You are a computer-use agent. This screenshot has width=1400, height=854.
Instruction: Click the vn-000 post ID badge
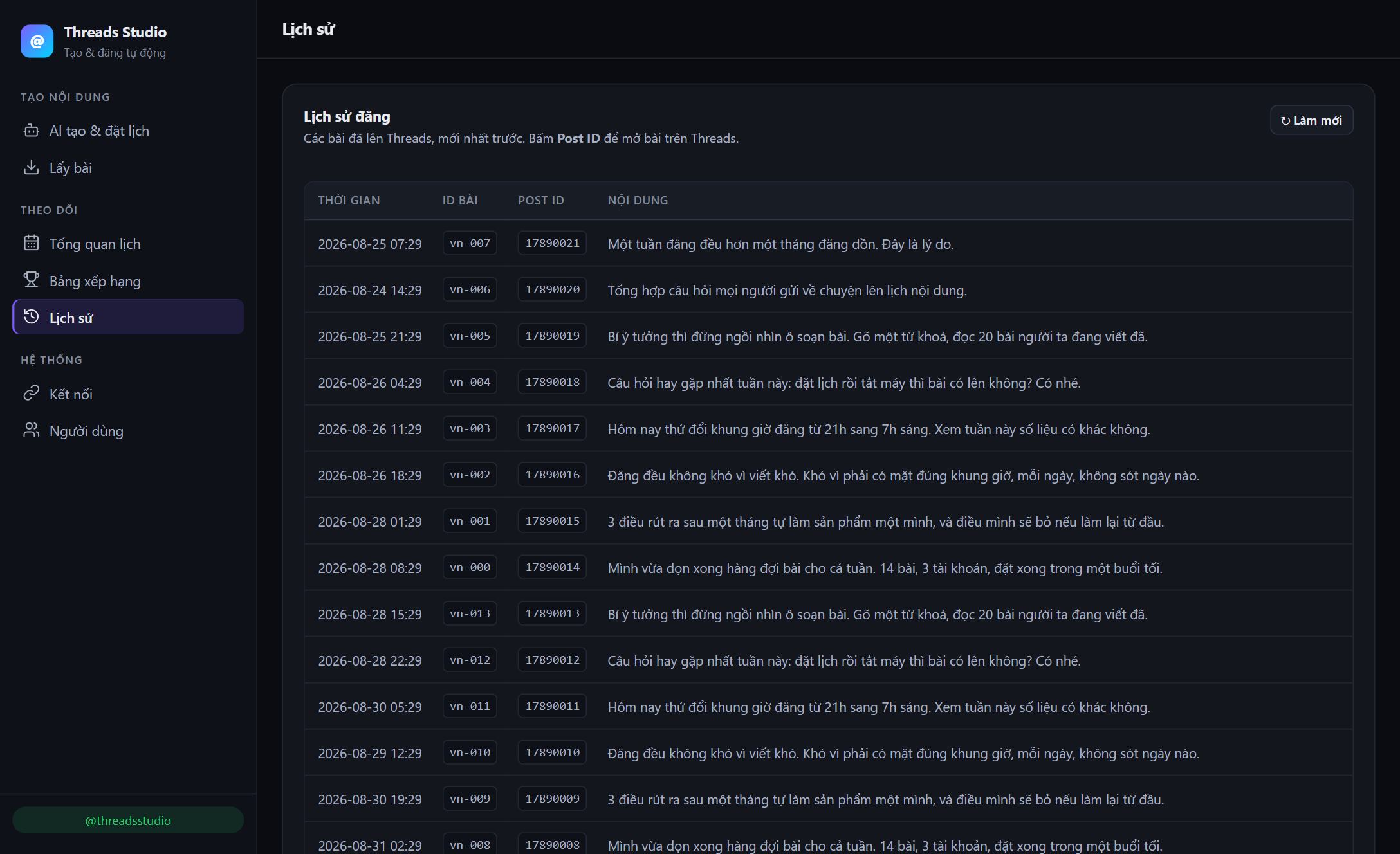coord(470,567)
